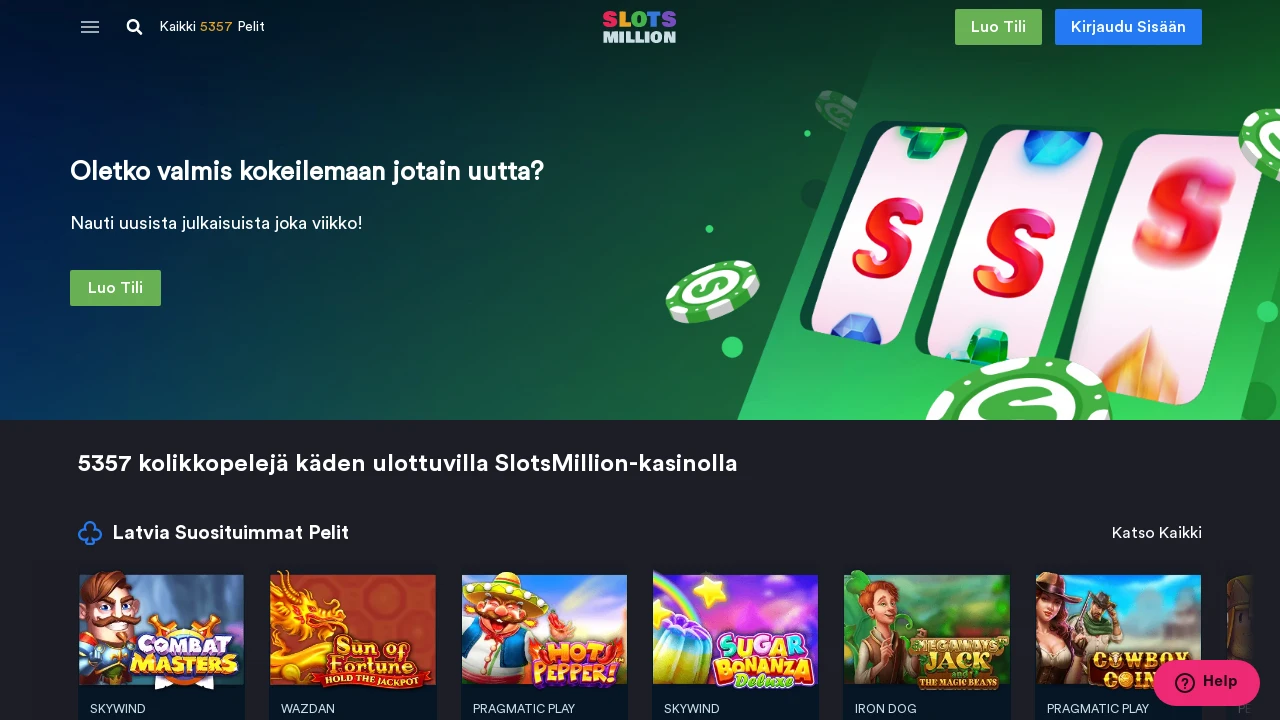The image size is (1280, 720).
Task: Click the club icon beside Latvia Suosituimmat Pelit
Action: (x=90, y=533)
